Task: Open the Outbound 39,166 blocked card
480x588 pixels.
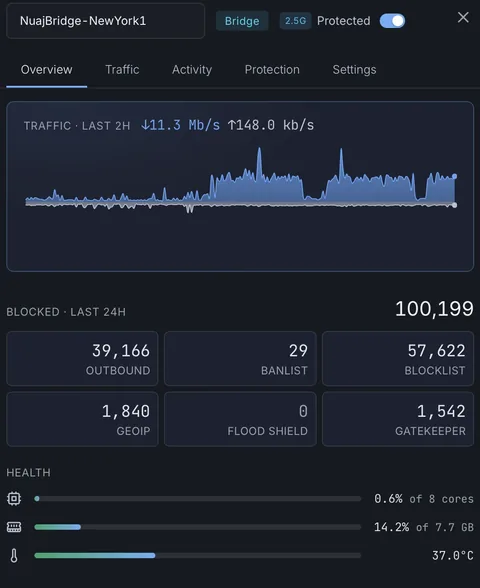Action: [x=82, y=358]
